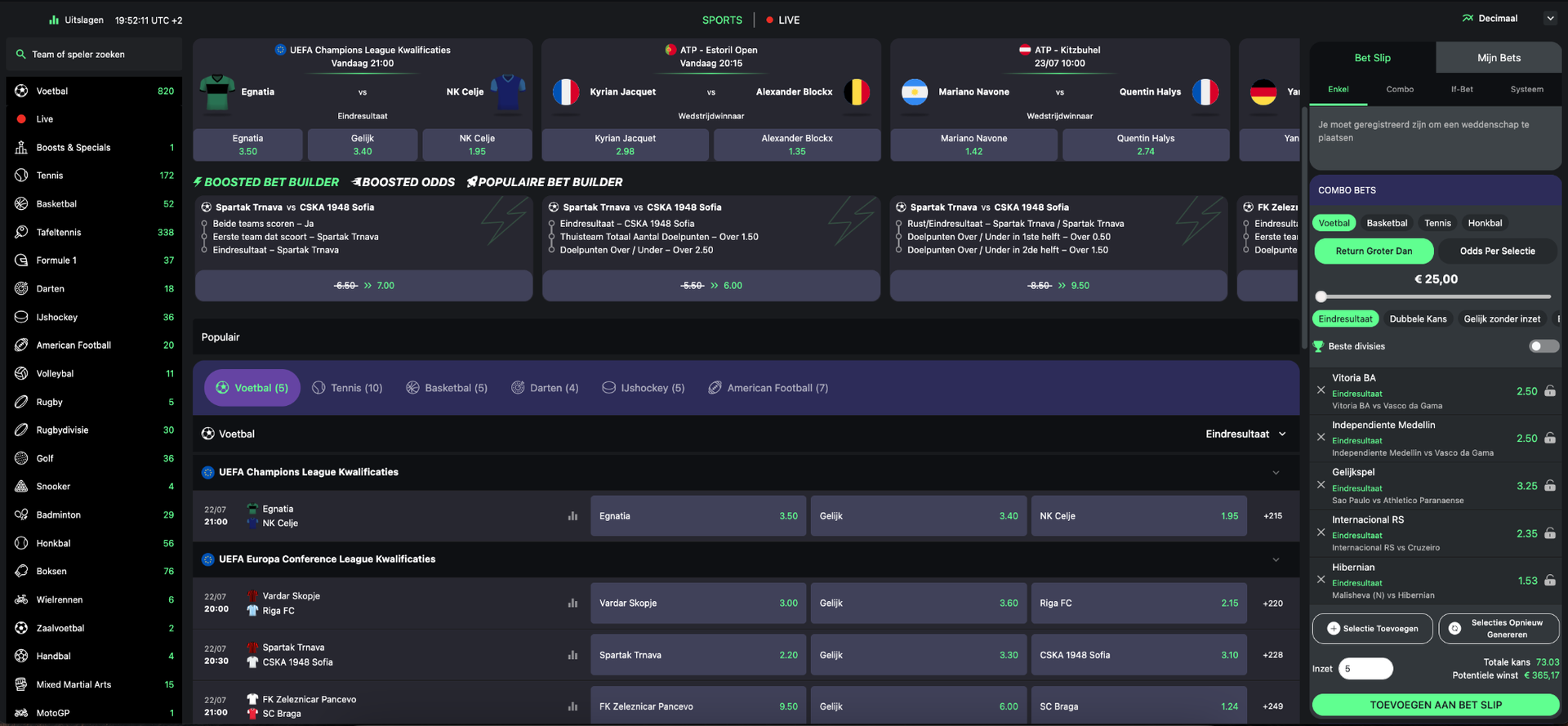Expand +228 more markets for Spartak Trnava match
The image size is (1568, 726).
[1272, 655]
